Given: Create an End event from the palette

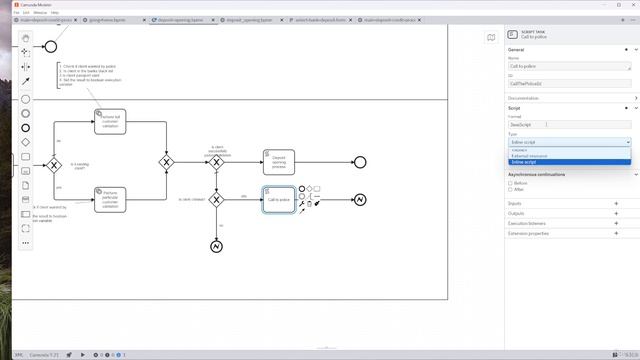Looking at the screenshot, I should pos(25,128).
